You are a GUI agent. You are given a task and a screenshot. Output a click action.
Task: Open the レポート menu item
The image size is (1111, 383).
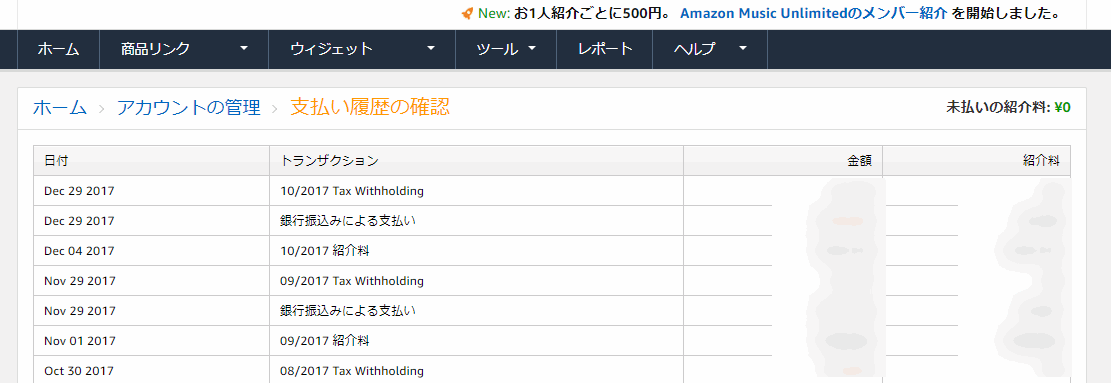(604, 49)
